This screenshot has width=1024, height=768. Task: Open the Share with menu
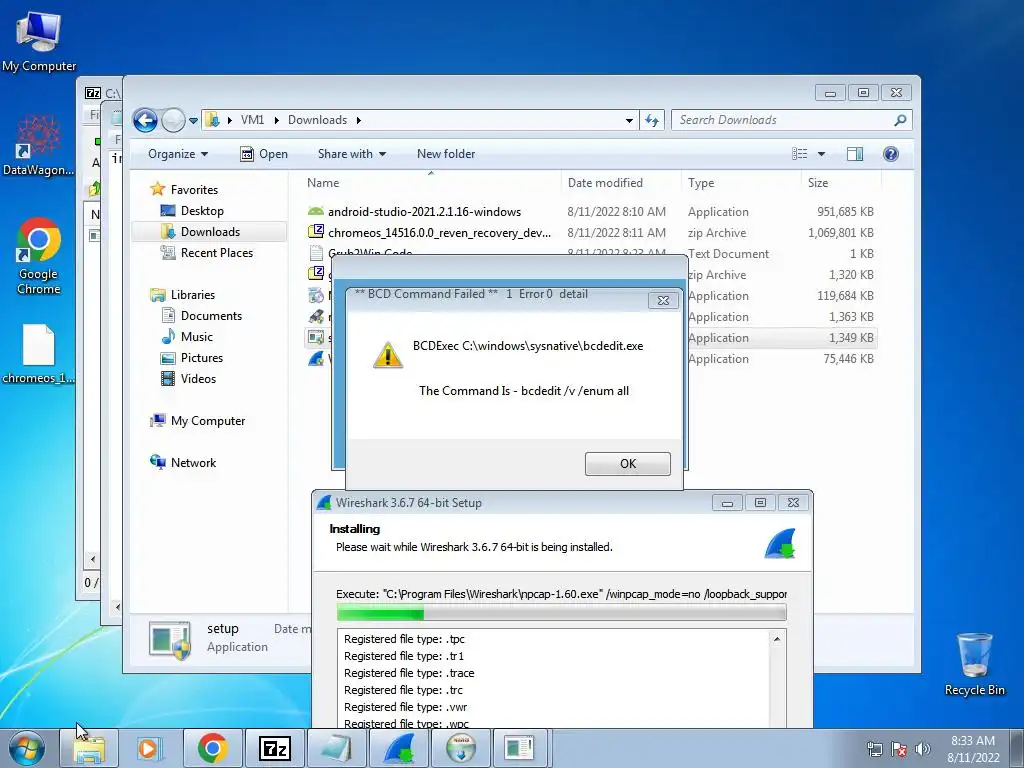coord(351,154)
